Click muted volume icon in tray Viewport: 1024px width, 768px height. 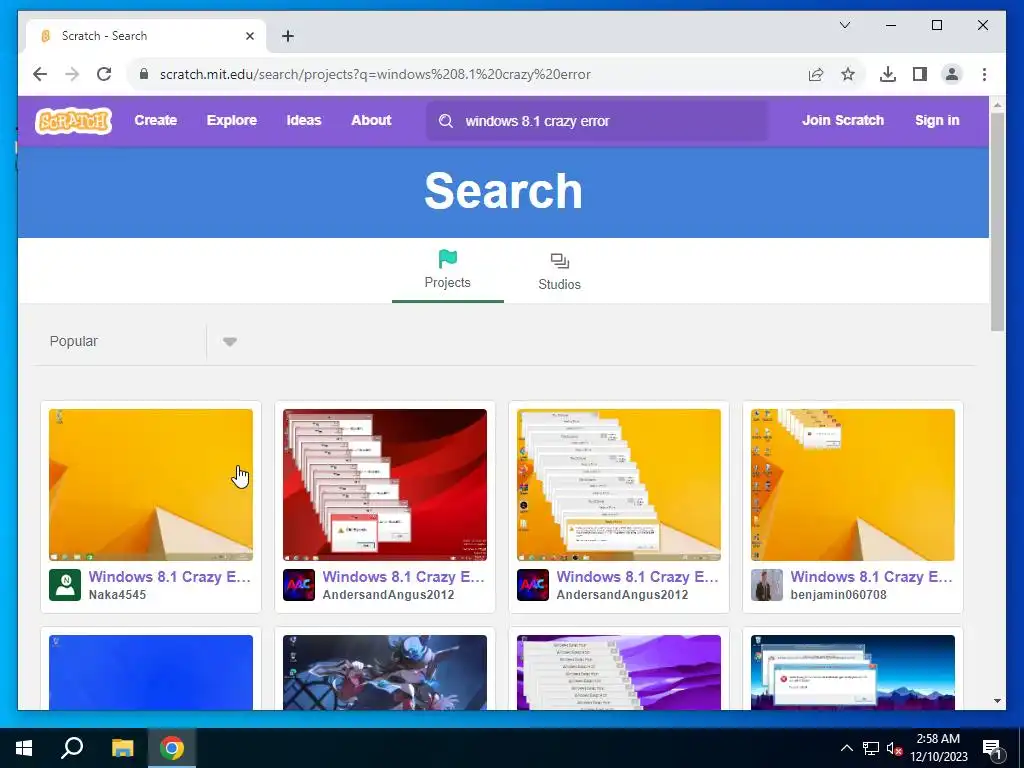(x=894, y=748)
